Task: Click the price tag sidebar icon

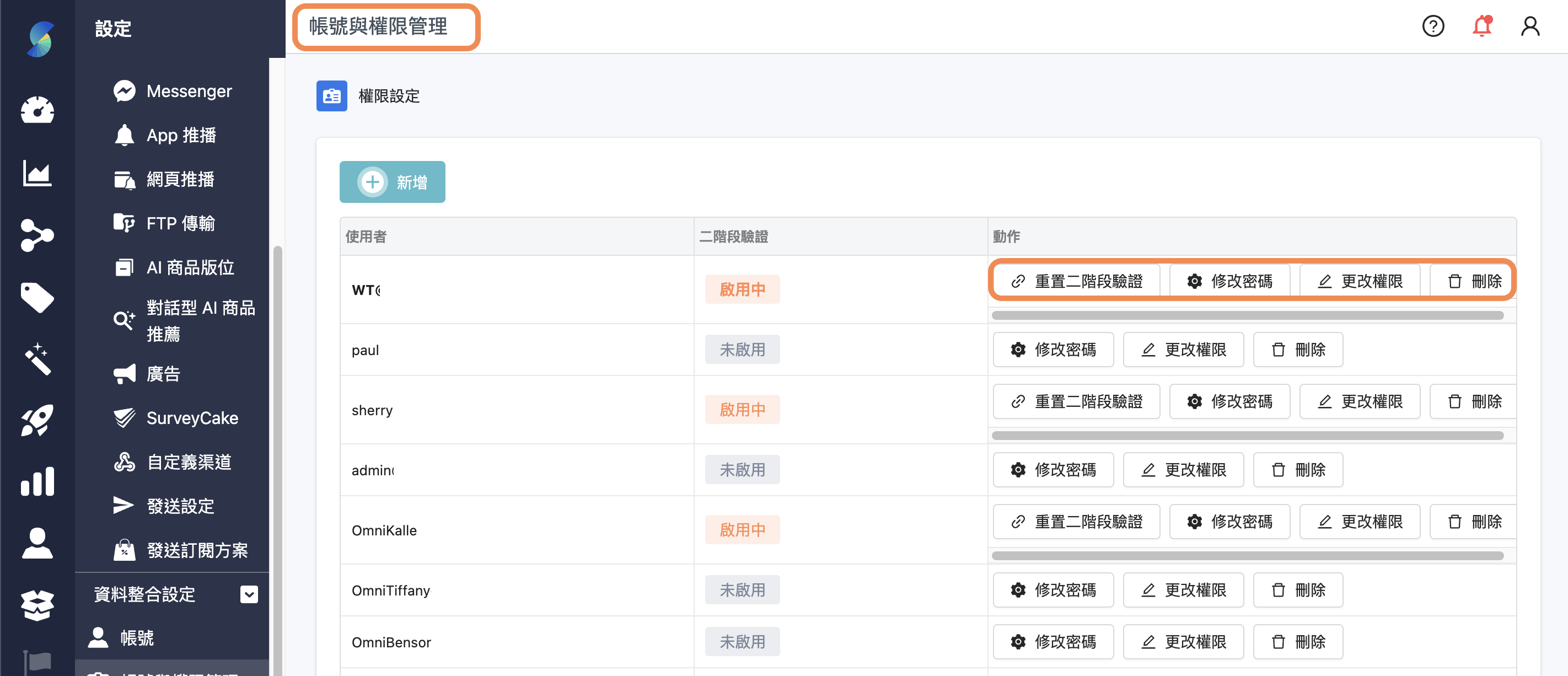Action: click(x=37, y=297)
